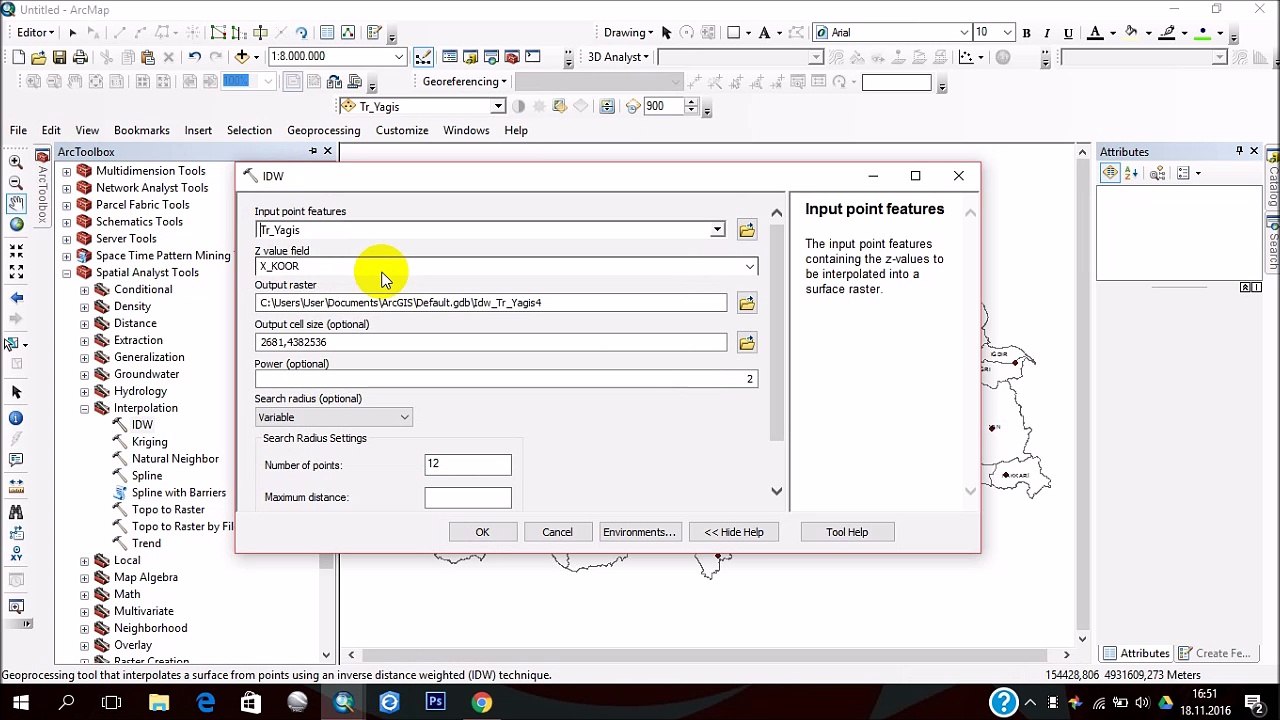Expand the Network Analyst Tools toolbox
The image size is (1280, 720).
[67, 188]
